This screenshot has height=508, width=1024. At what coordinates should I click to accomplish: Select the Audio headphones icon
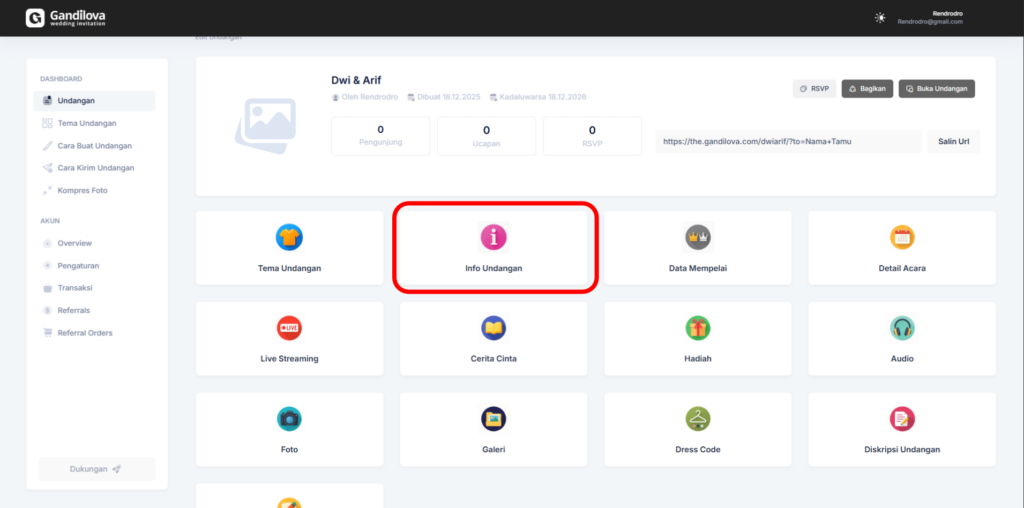point(902,328)
